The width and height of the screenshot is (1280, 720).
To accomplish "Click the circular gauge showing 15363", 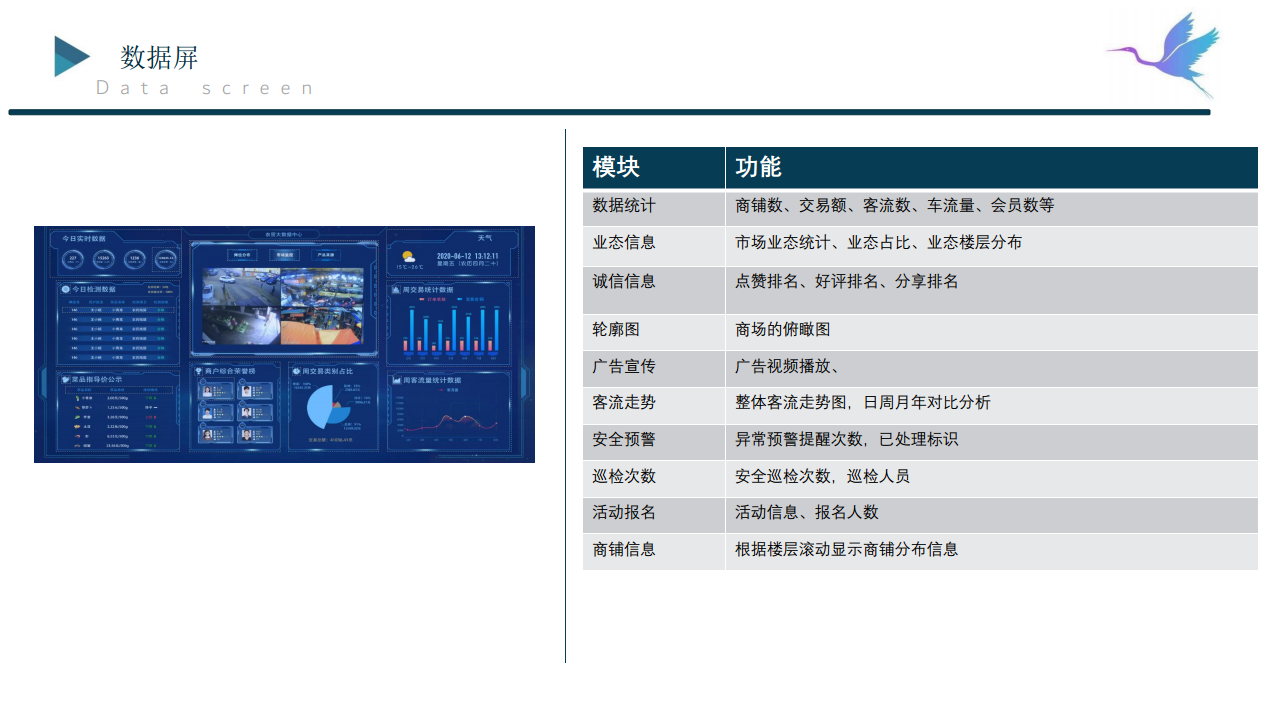I will [104, 259].
